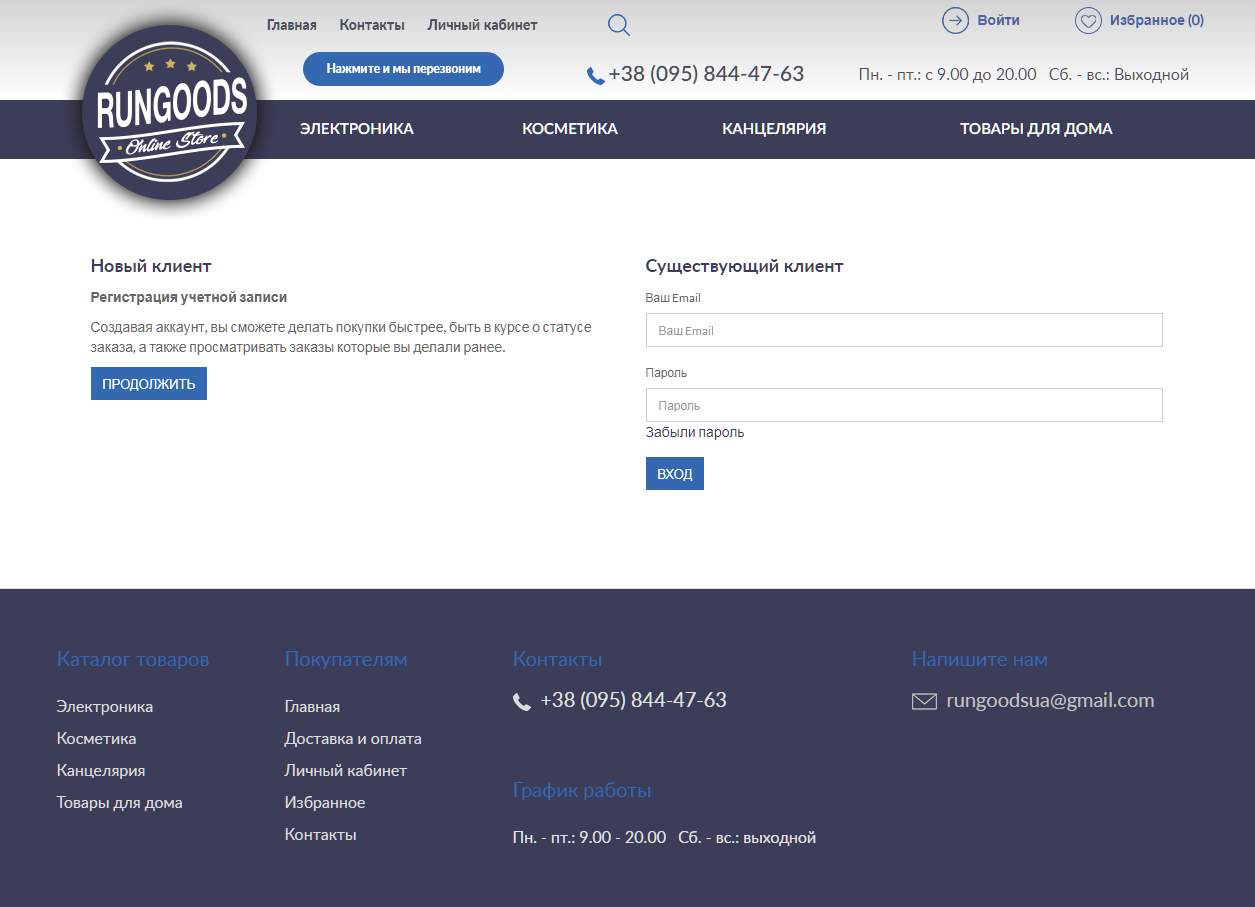The image size is (1255, 907).
Task: Open Товары для дома navigation item
Action: 1036,129
